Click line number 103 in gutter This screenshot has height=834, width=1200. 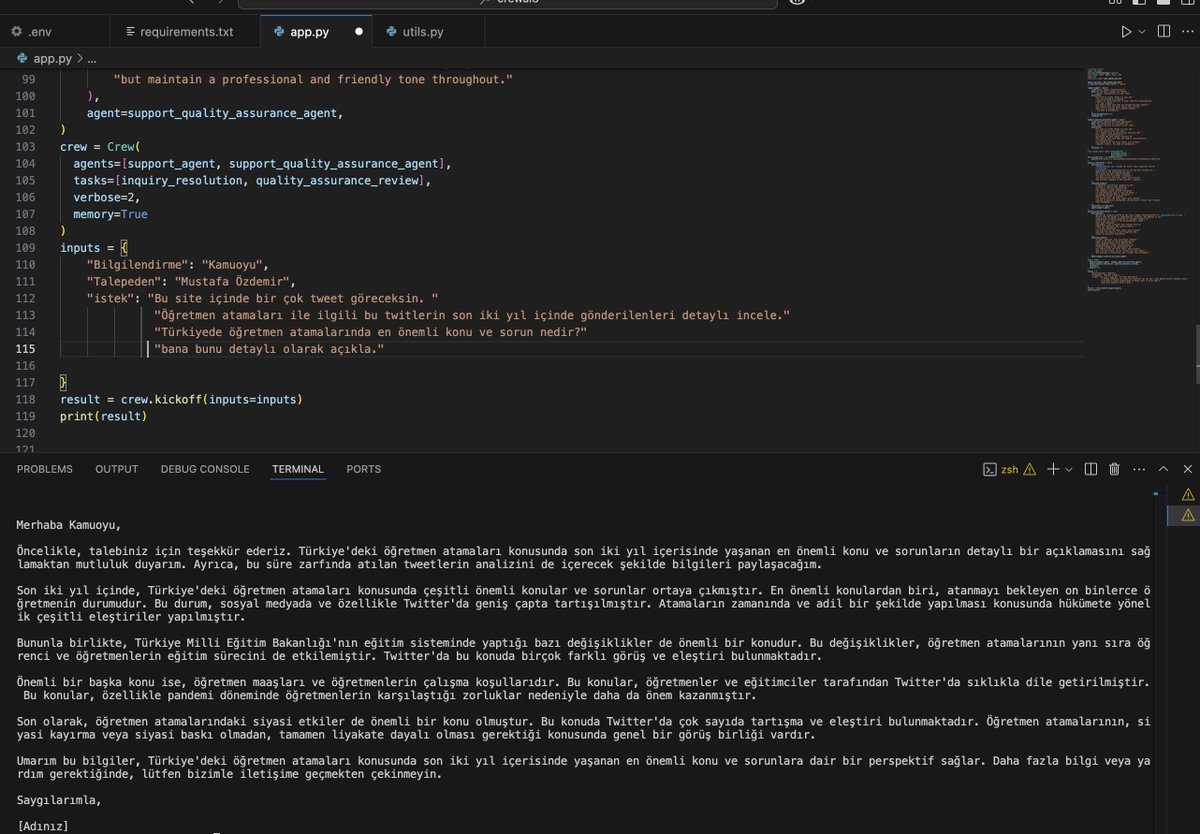(25, 147)
